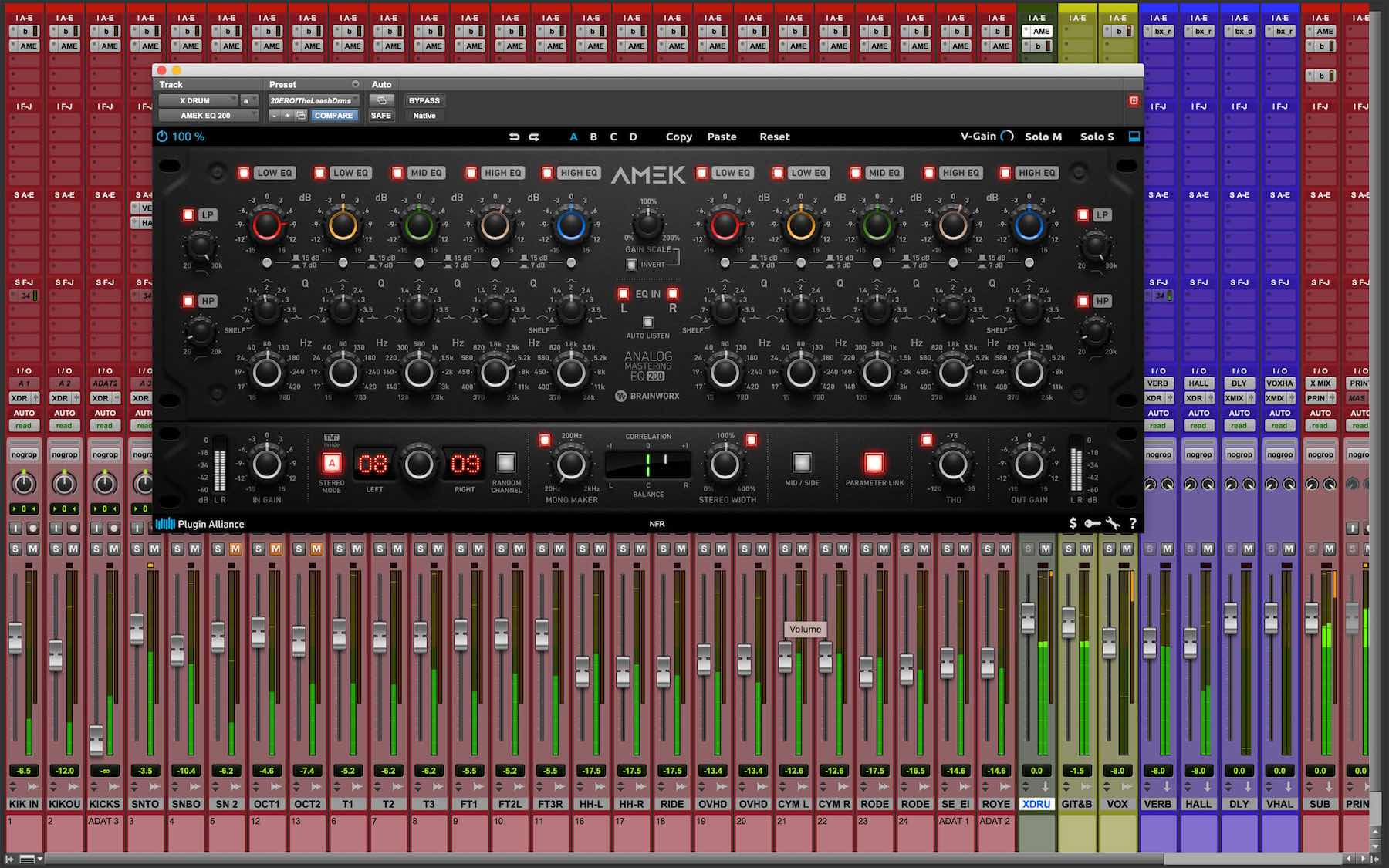Viewport: 1389px width, 868px height.
Task: Click the dollar sign purchase icon
Action: 1073,523
